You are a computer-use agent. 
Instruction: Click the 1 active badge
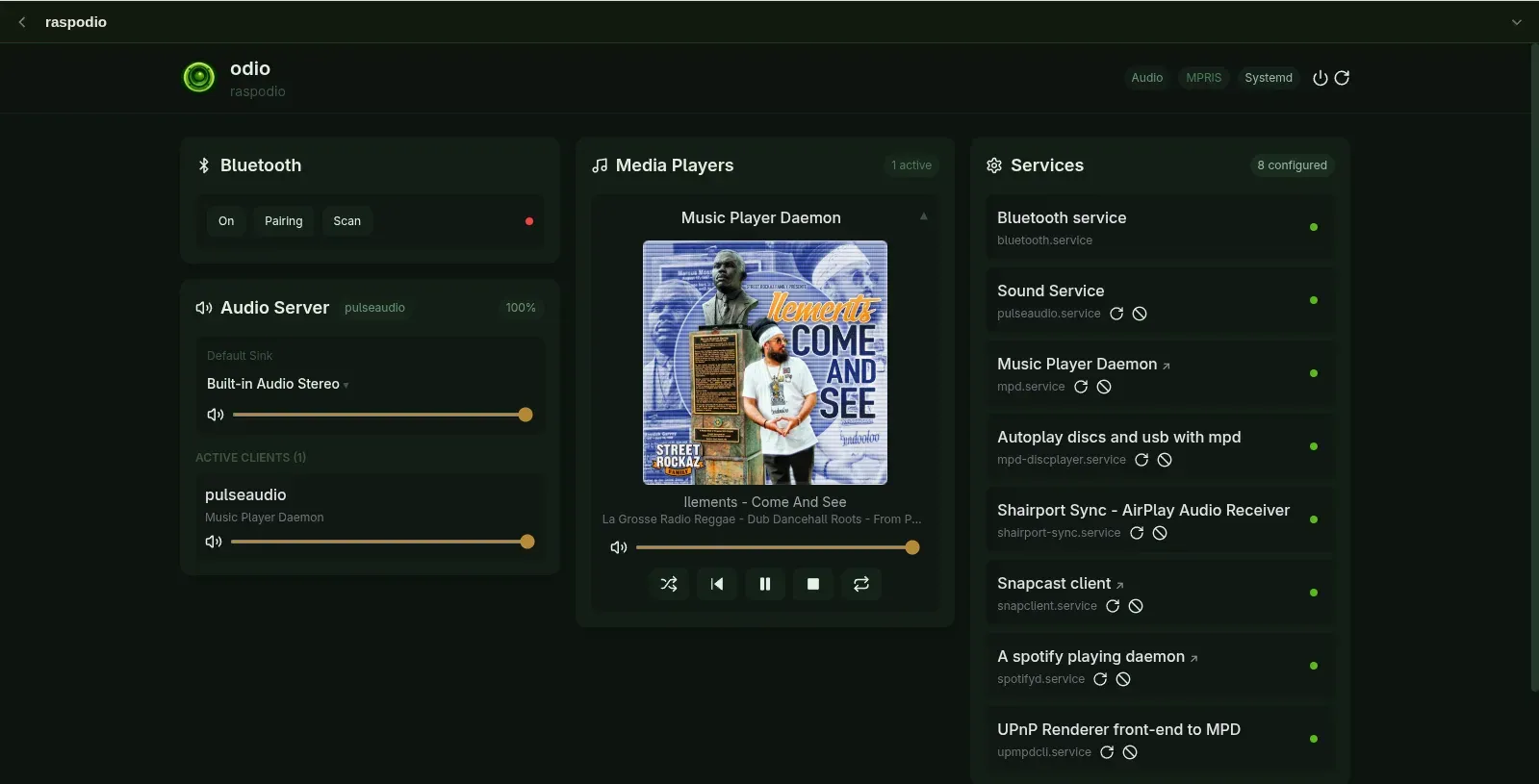click(911, 165)
